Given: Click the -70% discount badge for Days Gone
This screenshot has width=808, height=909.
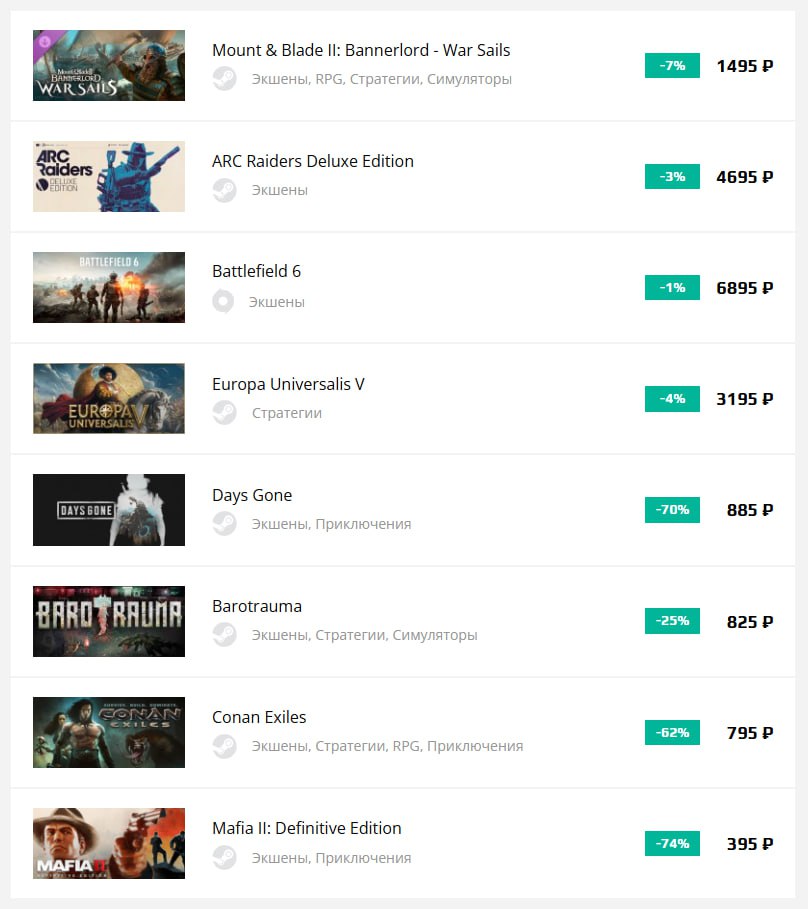Looking at the screenshot, I should coord(672,510).
